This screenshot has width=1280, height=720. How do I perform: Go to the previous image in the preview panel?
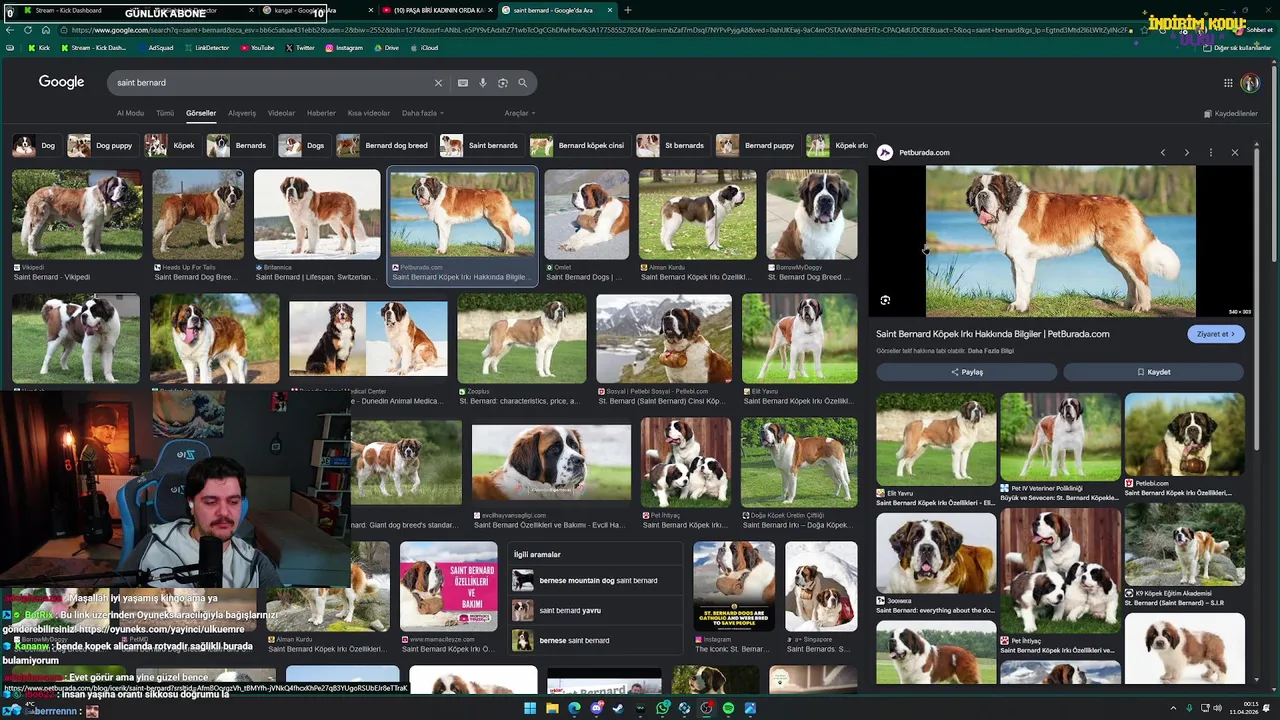[x=1163, y=153]
